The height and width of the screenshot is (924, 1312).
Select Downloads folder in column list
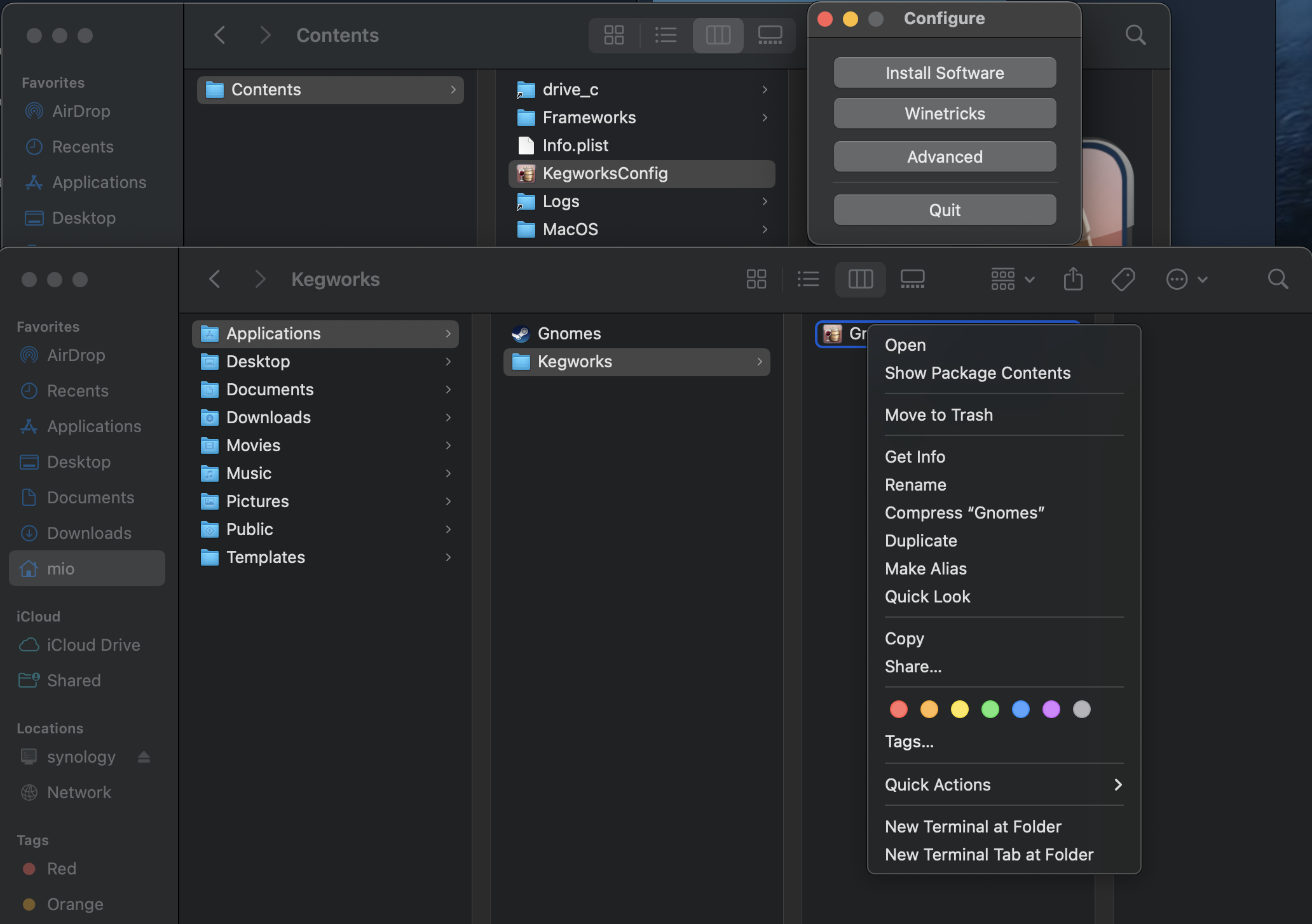[268, 418]
